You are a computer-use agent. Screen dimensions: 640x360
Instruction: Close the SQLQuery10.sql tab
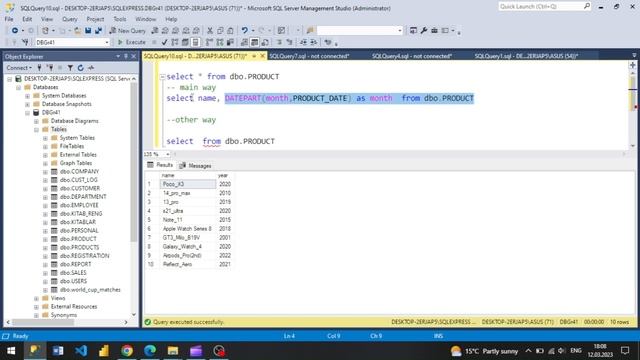[262, 56]
